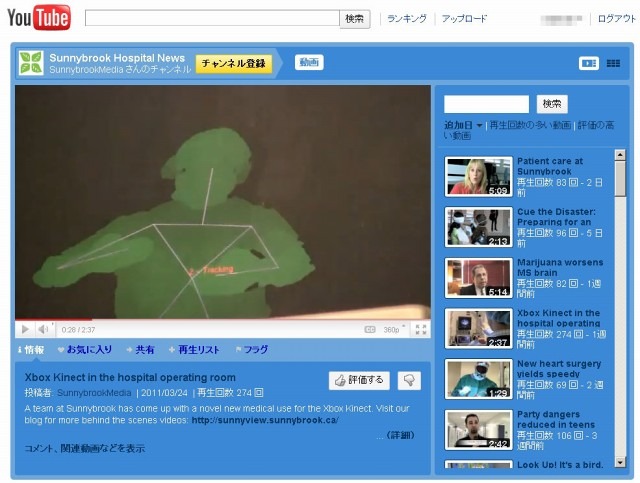Open the 2:37 Xbox Kinect list thumbnail
The height and width of the screenshot is (483, 640).
[x=478, y=328]
